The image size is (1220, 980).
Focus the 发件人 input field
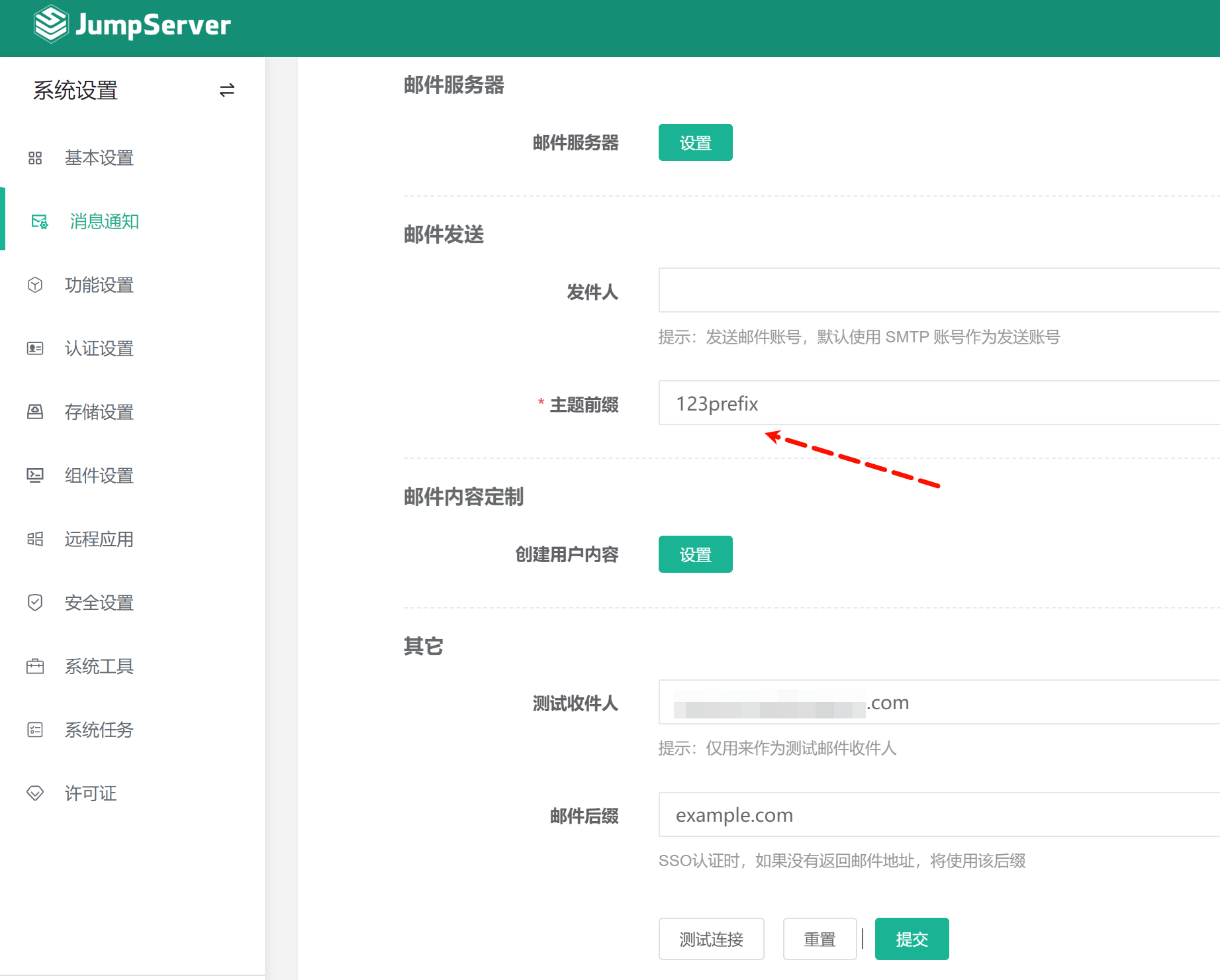tap(938, 291)
